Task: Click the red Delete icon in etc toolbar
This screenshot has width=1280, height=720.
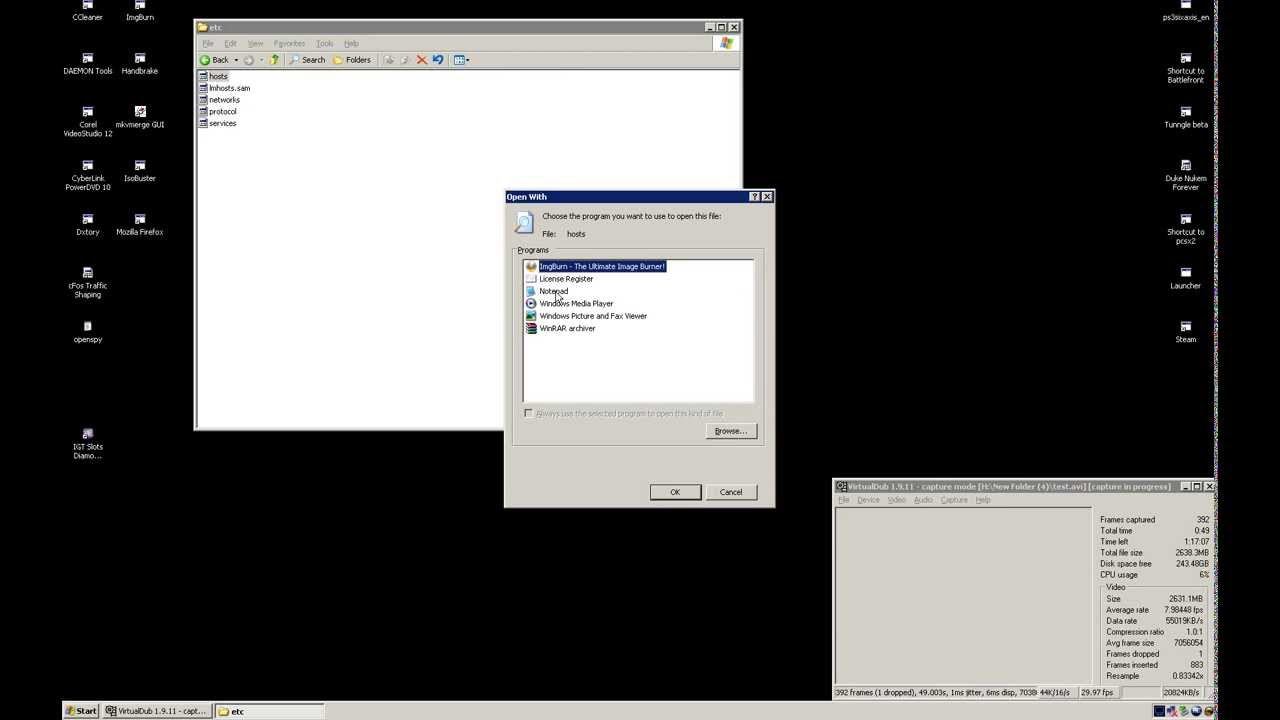Action: point(422,60)
